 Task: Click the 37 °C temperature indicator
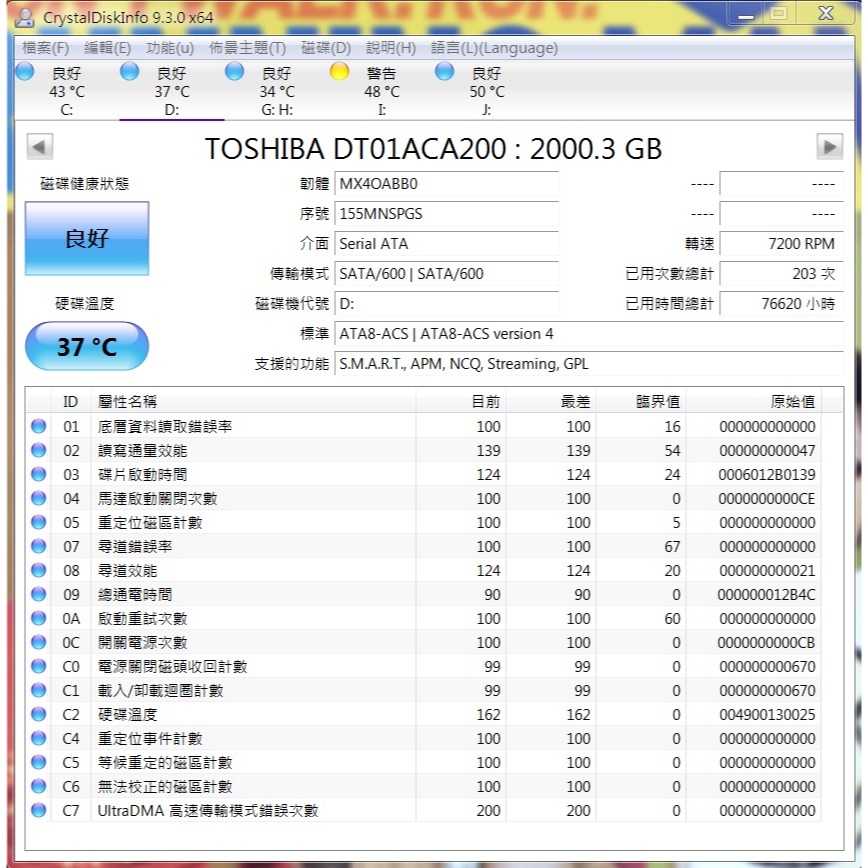click(87, 347)
